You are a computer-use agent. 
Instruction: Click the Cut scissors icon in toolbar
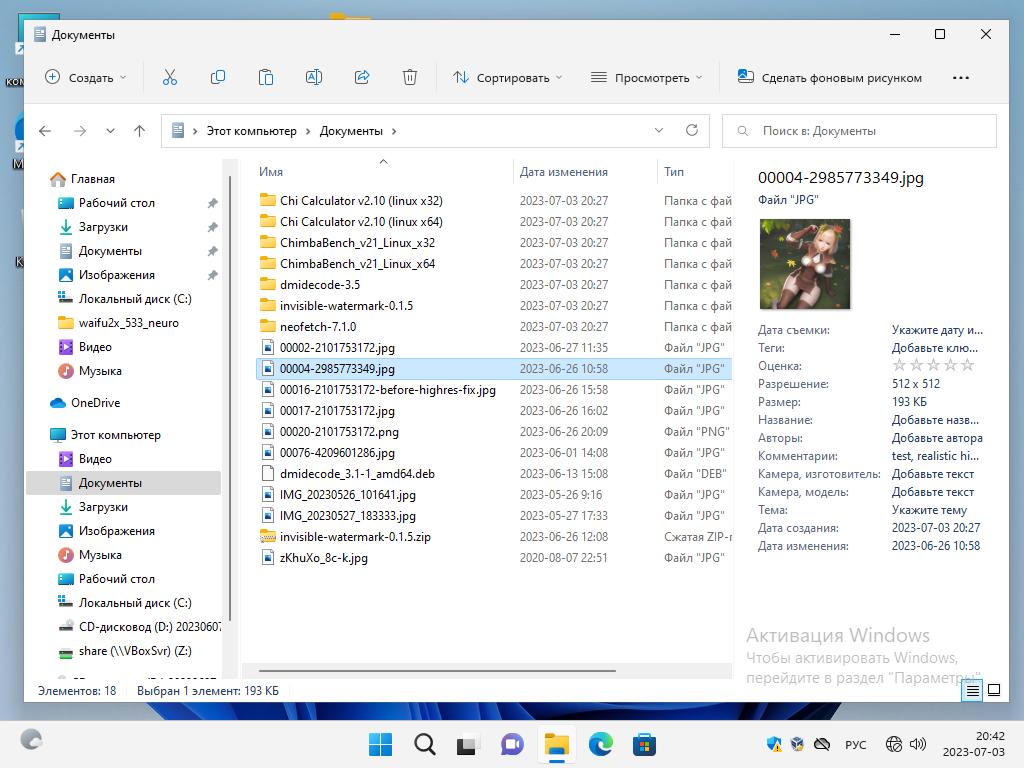(x=169, y=77)
